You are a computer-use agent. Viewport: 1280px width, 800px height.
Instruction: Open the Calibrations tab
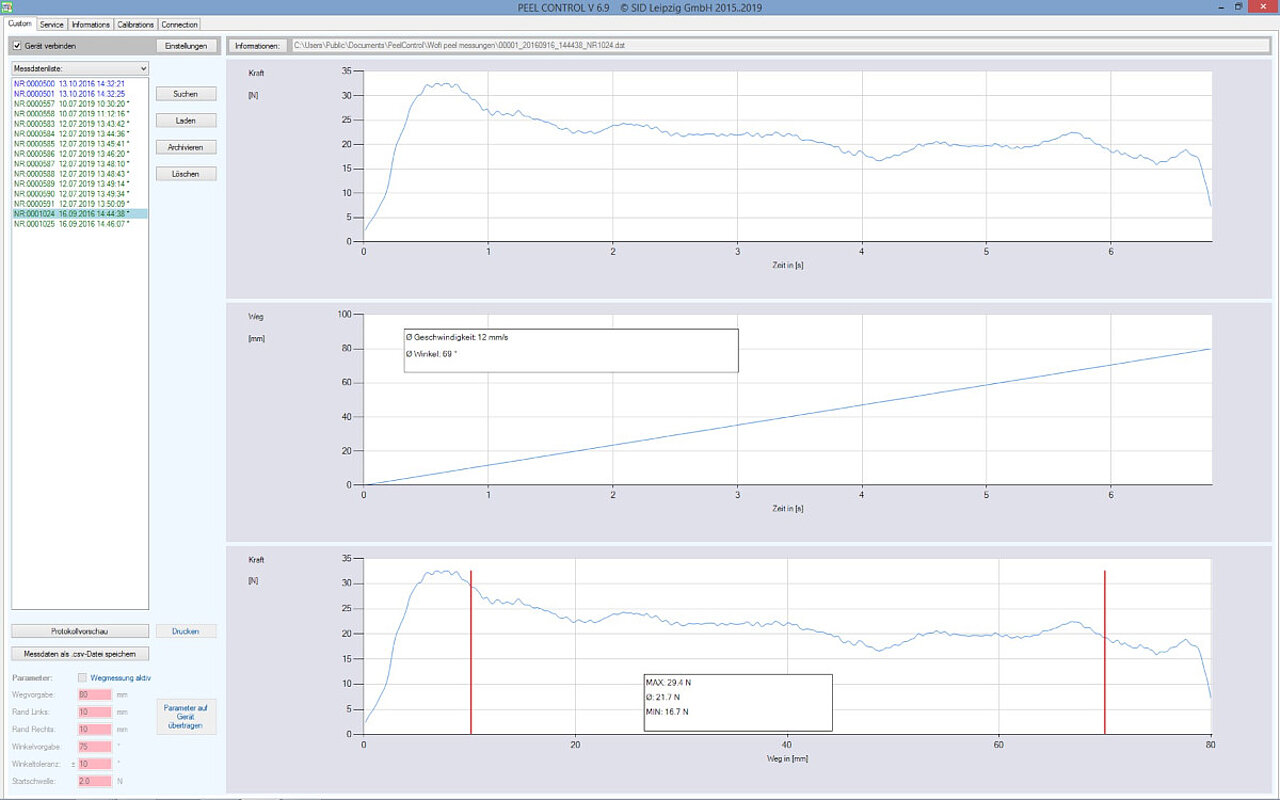(135, 24)
